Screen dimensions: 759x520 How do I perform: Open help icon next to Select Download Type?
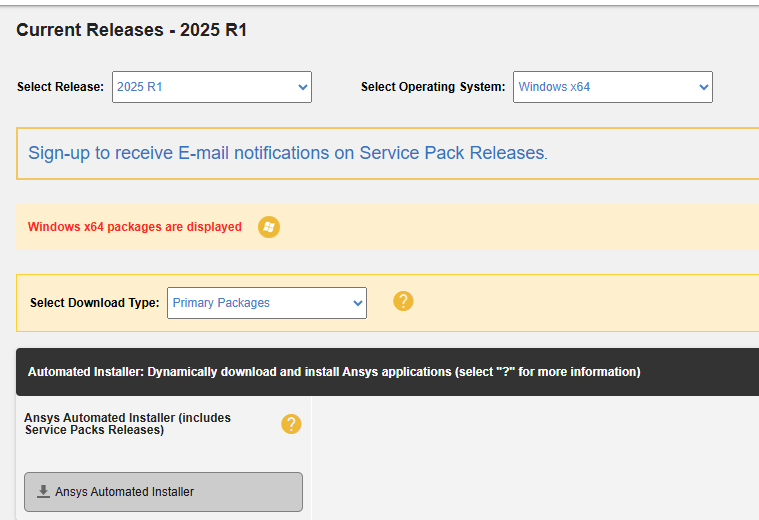403,301
